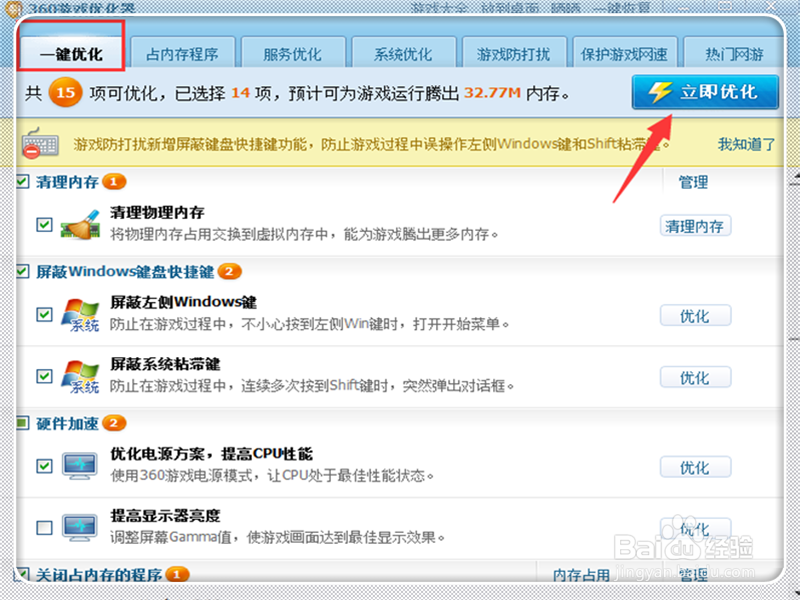Open the 服务优化 tab
The width and height of the screenshot is (800, 600).
[292, 53]
